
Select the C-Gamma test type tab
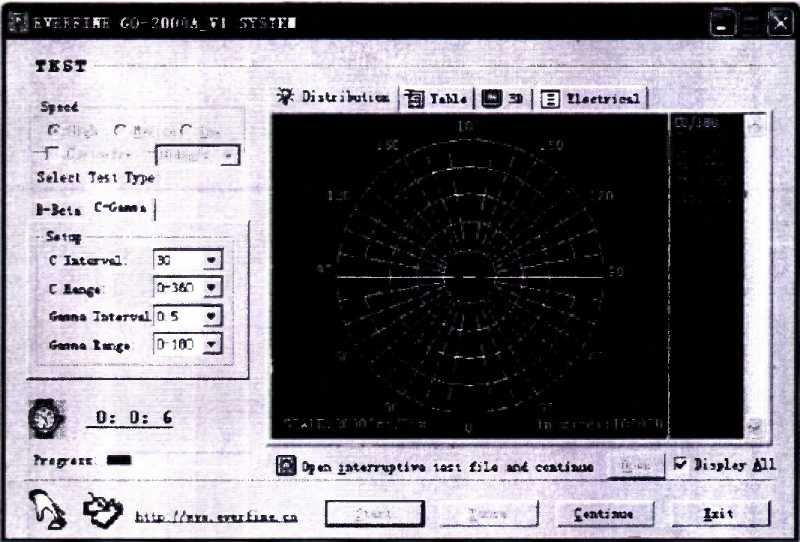[121, 208]
